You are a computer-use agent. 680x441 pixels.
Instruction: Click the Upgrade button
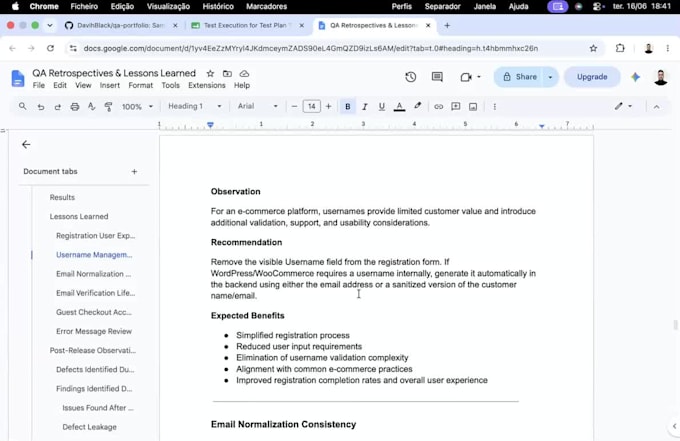(592, 77)
